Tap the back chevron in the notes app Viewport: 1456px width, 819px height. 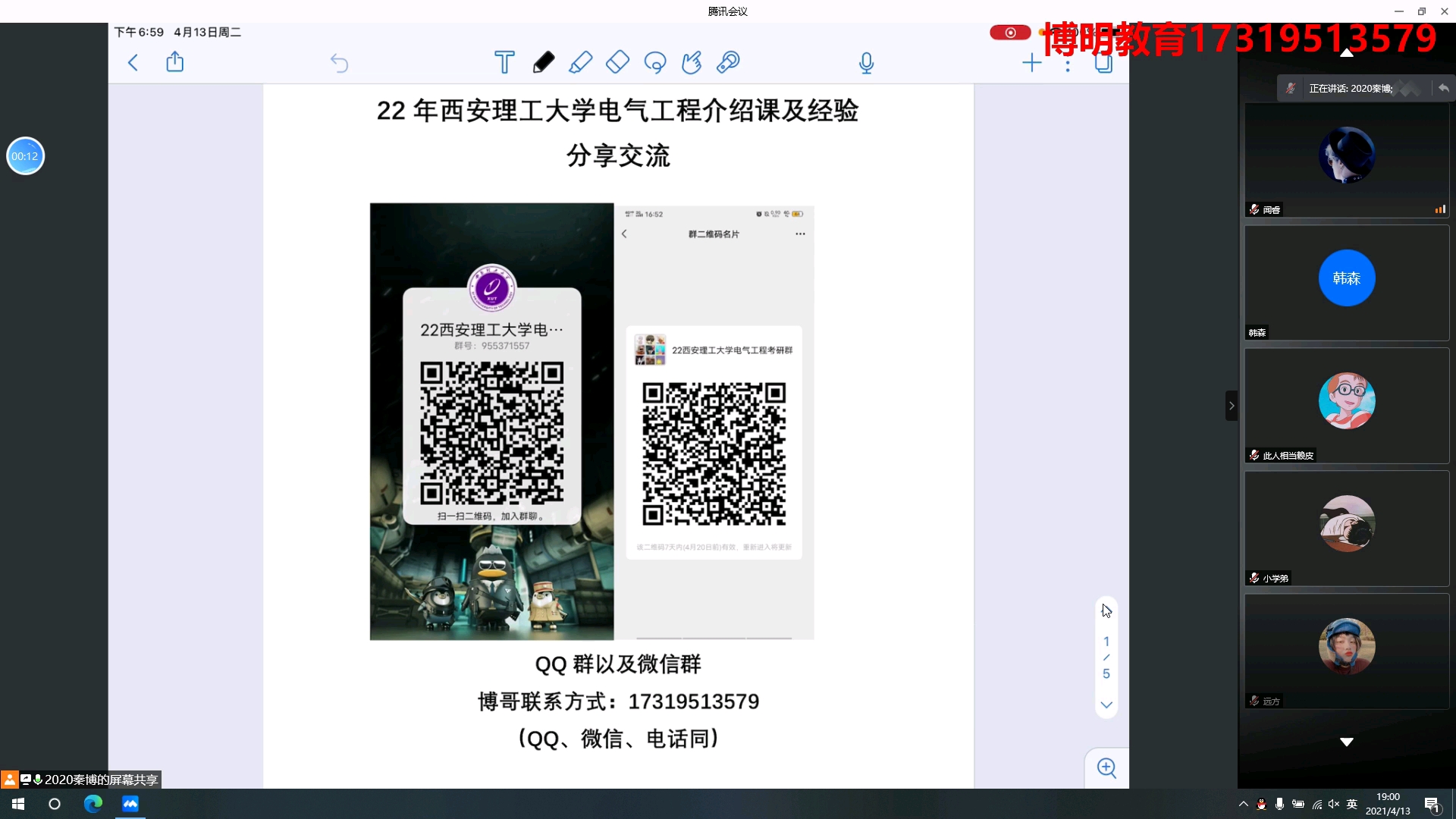(x=133, y=62)
